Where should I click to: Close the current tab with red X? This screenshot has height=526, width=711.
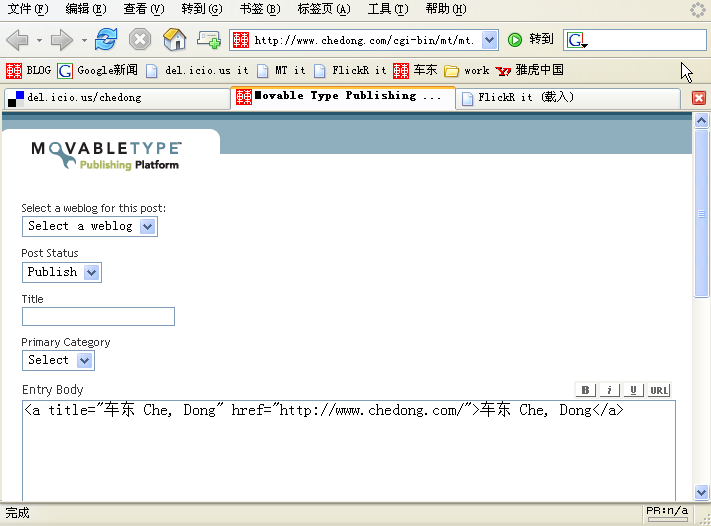coord(699,97)
